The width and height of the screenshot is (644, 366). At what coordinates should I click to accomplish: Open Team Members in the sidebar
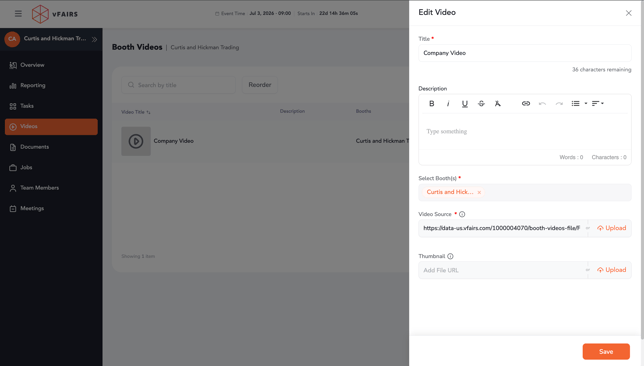51,188
